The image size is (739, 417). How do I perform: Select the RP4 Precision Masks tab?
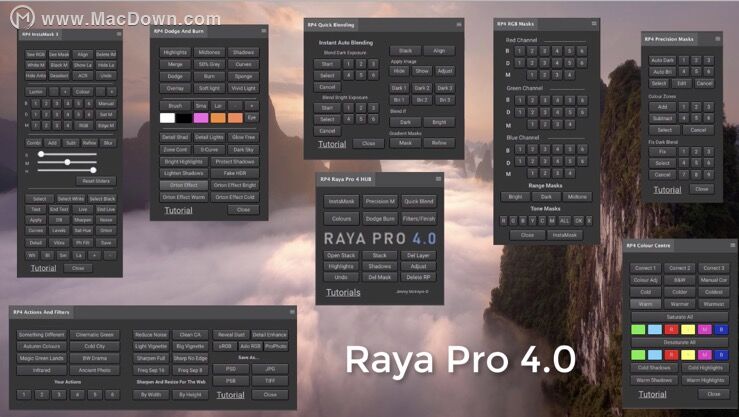pos(669,39)
